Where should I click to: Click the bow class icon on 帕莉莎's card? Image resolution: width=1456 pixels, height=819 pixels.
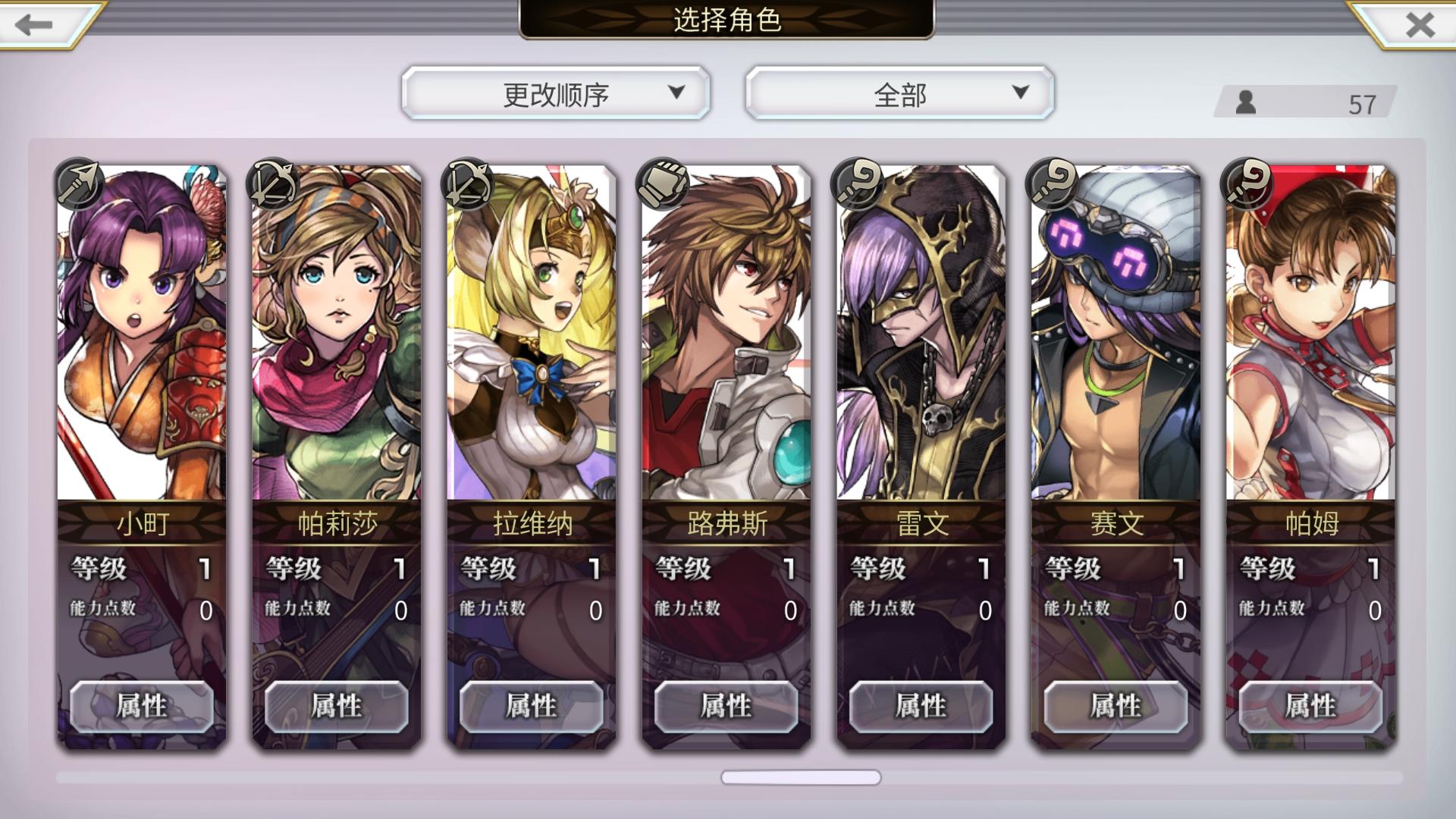click(274, 184)
